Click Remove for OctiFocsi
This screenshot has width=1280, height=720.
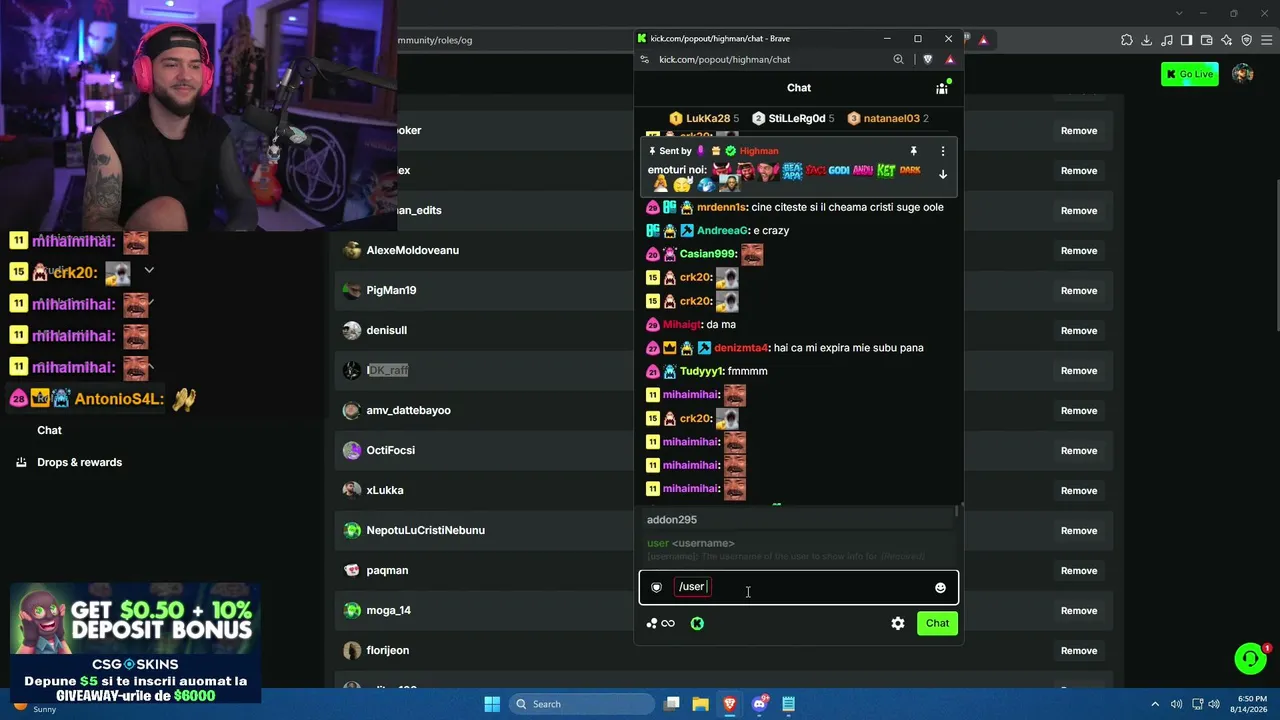[x=1079, y=451]
